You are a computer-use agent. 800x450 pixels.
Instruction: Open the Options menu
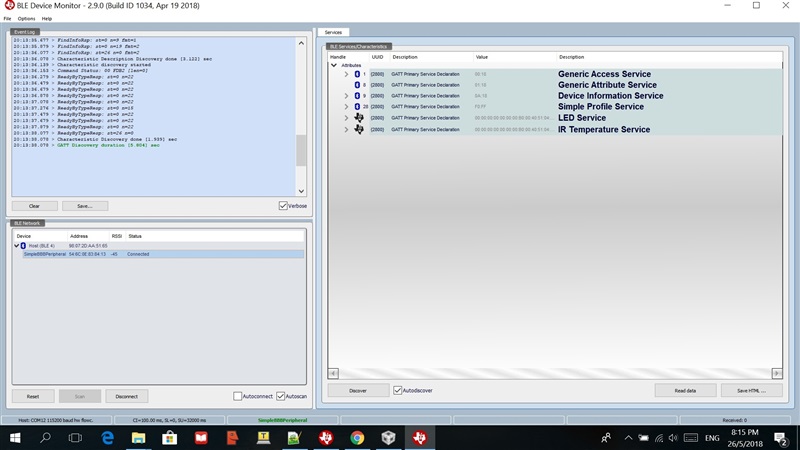[27, 18]
